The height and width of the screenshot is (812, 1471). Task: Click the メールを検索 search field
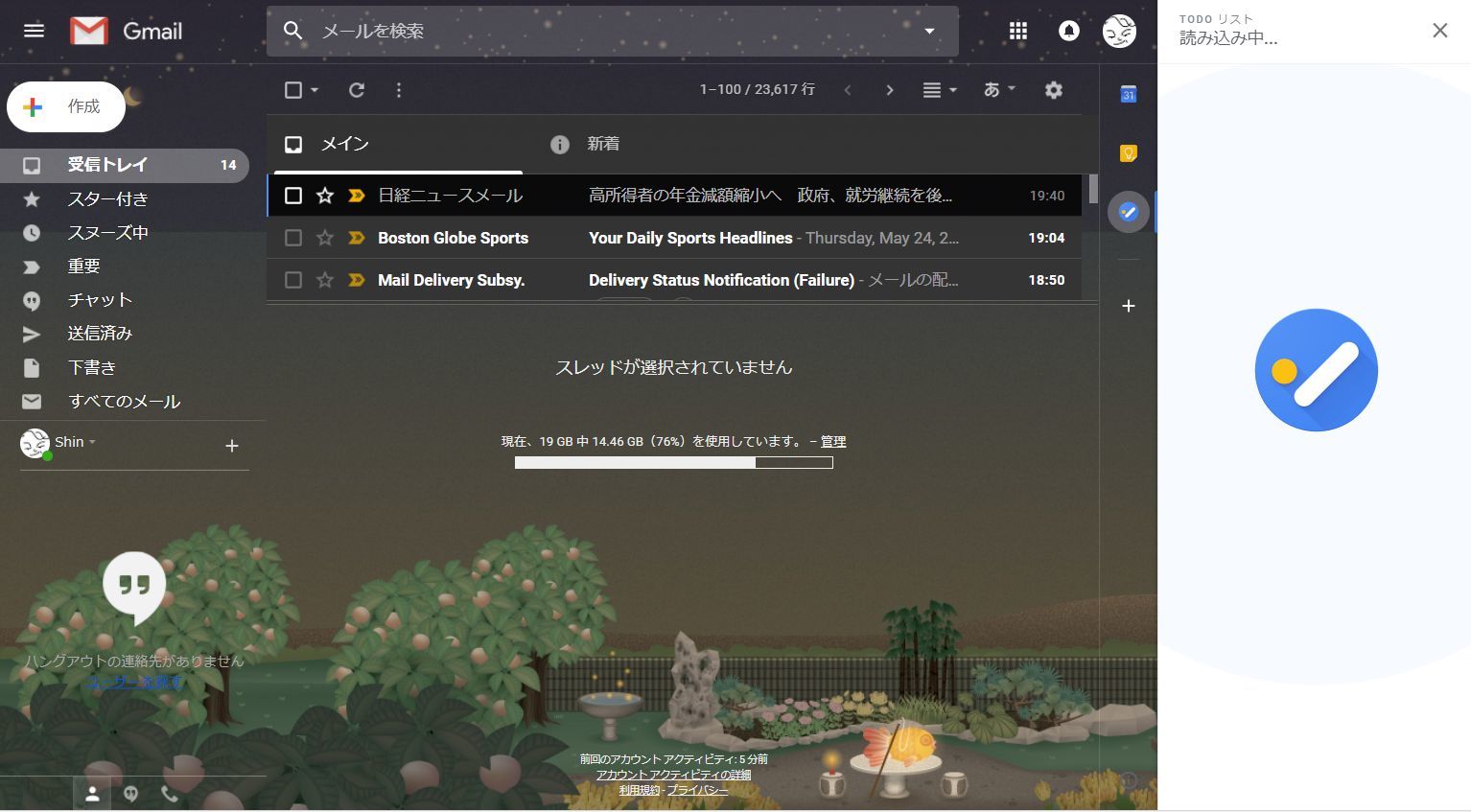(614, 31)
